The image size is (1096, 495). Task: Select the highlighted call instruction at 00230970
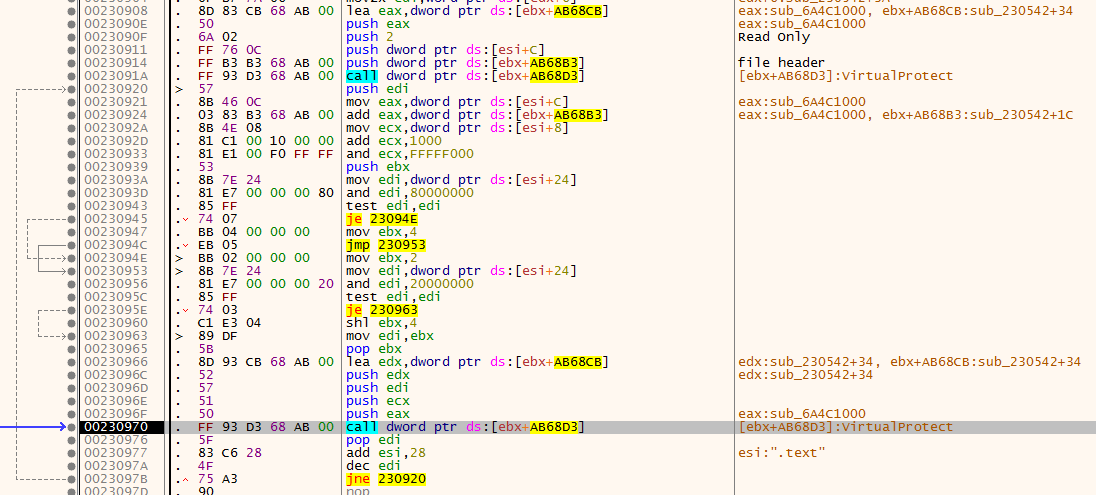click(465, 427)
